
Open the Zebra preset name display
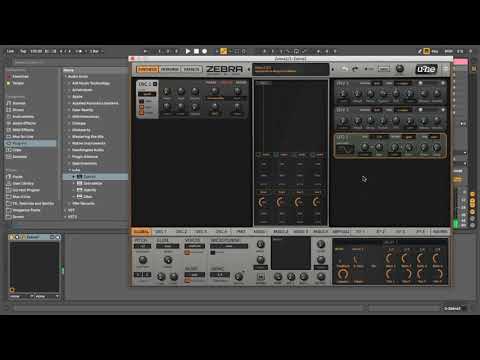291,69
